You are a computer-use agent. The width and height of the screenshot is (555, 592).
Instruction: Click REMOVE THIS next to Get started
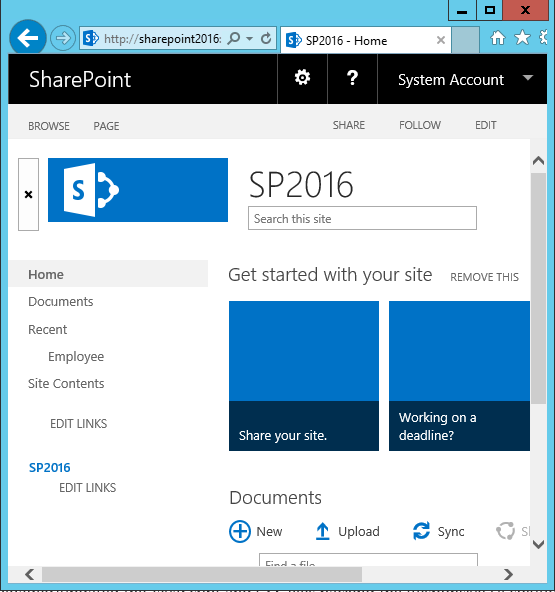(x=484, y=278)
